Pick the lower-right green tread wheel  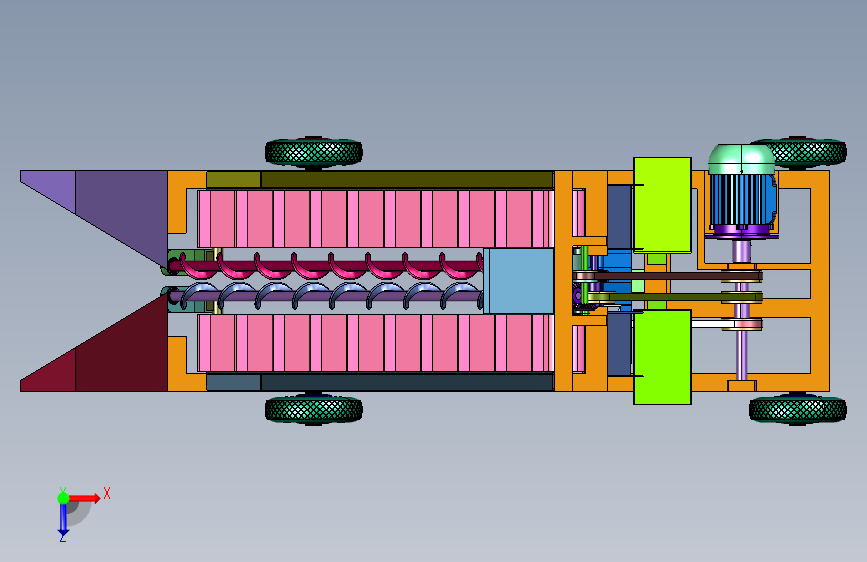[797, 410]
